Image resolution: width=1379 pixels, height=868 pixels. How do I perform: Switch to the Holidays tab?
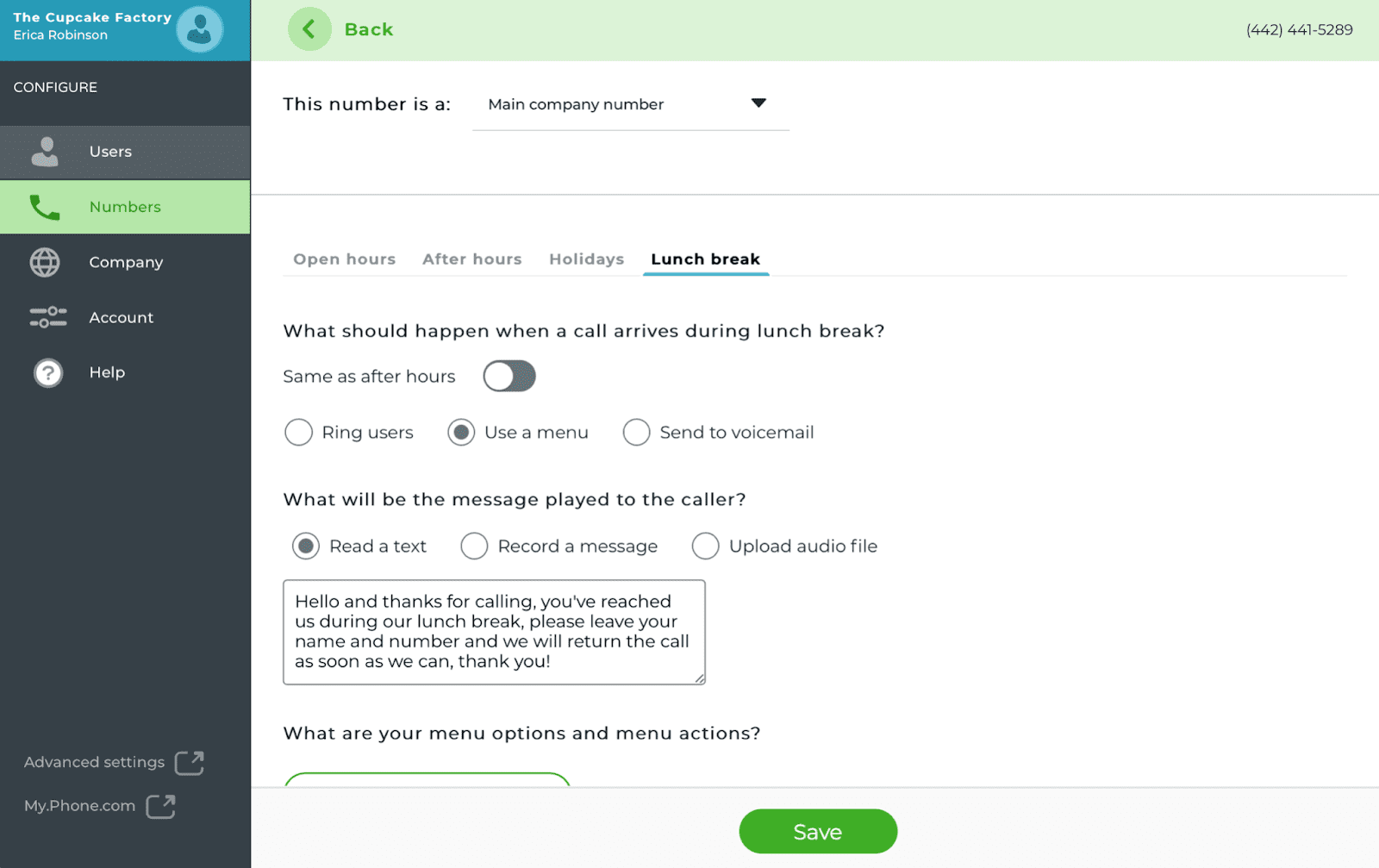pos(587,259)
